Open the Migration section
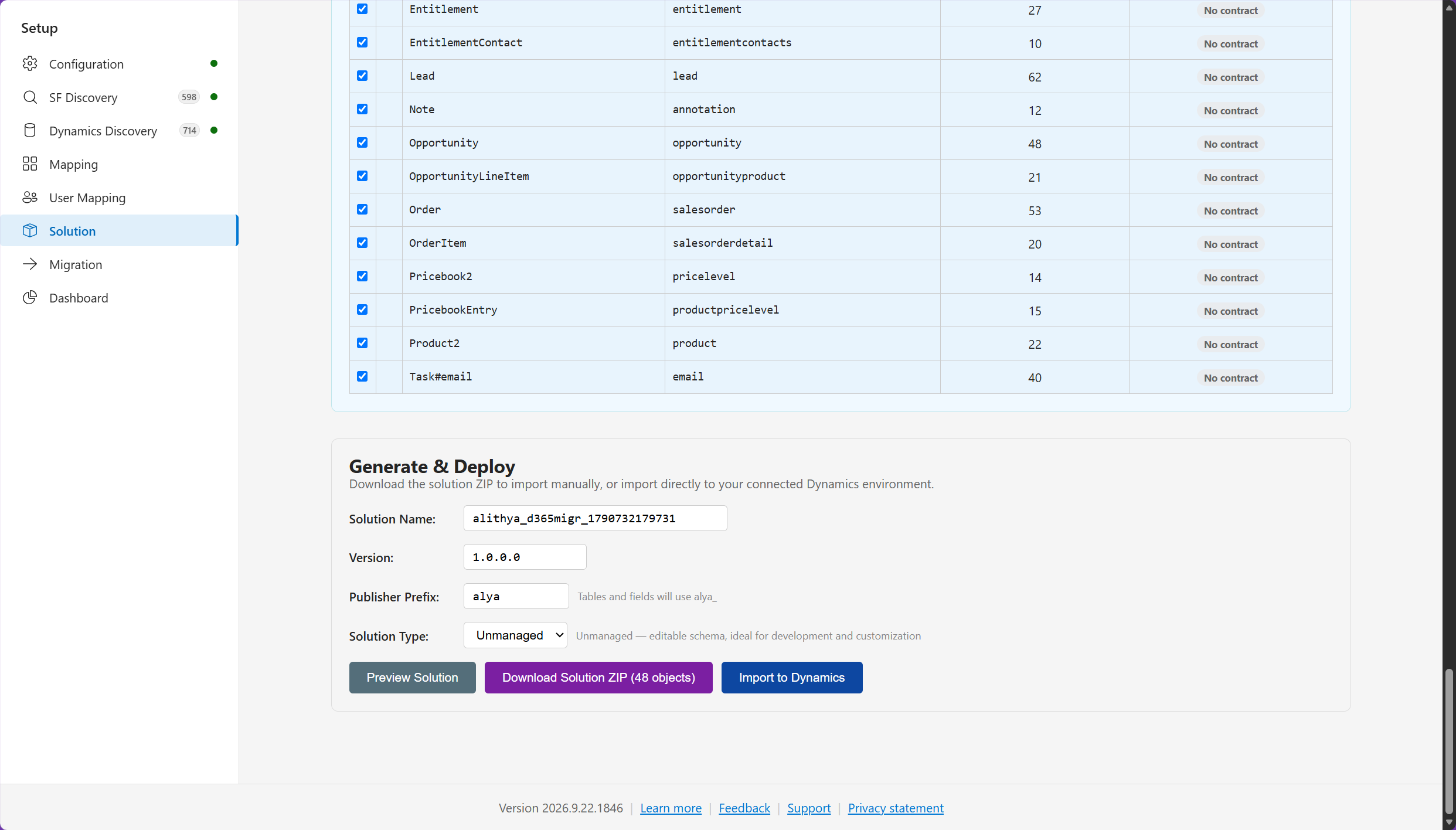 [x=120, y=264]
